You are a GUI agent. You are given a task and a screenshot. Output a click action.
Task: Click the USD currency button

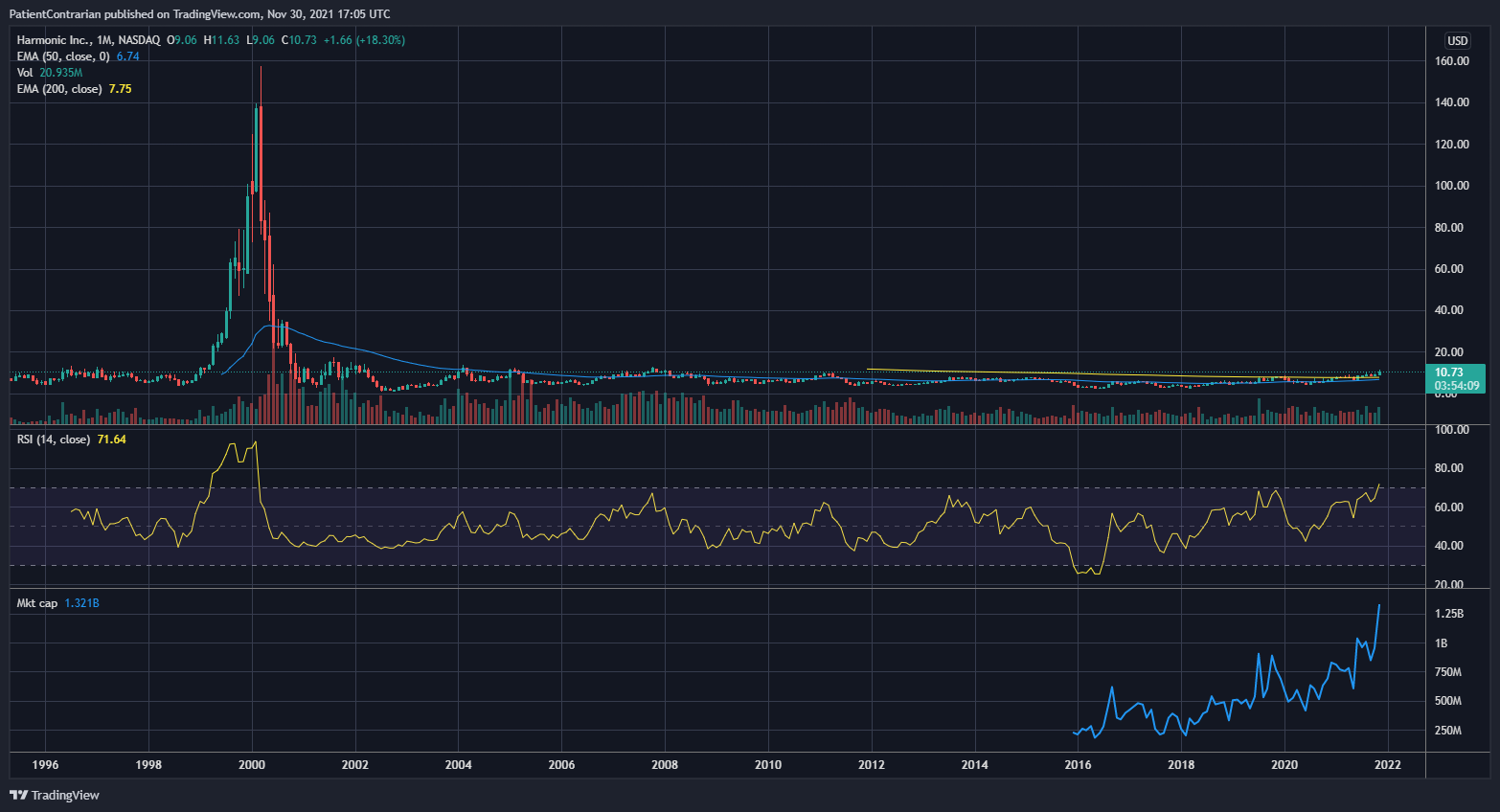point(1457,40)
